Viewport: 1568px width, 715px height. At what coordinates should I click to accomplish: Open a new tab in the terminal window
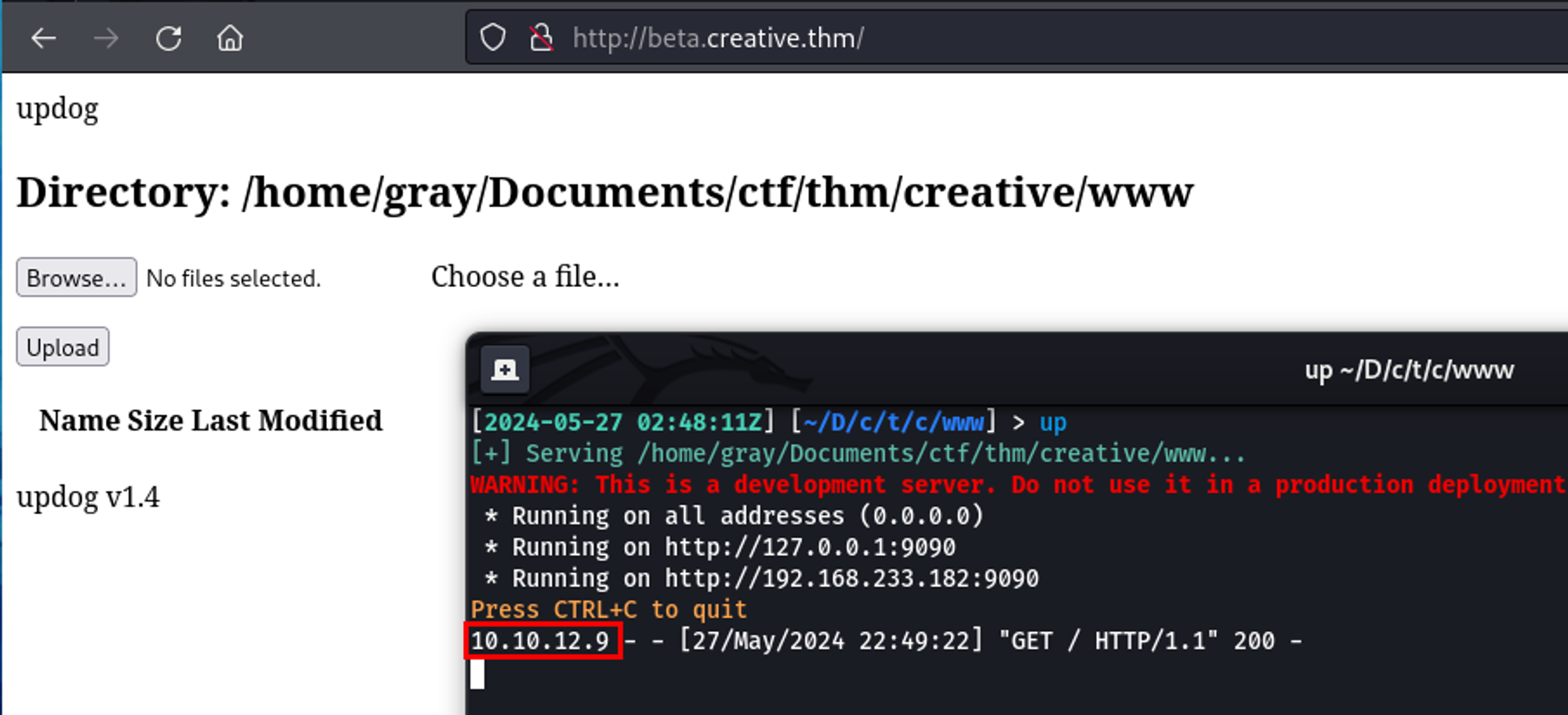click(x=505, y=369)
